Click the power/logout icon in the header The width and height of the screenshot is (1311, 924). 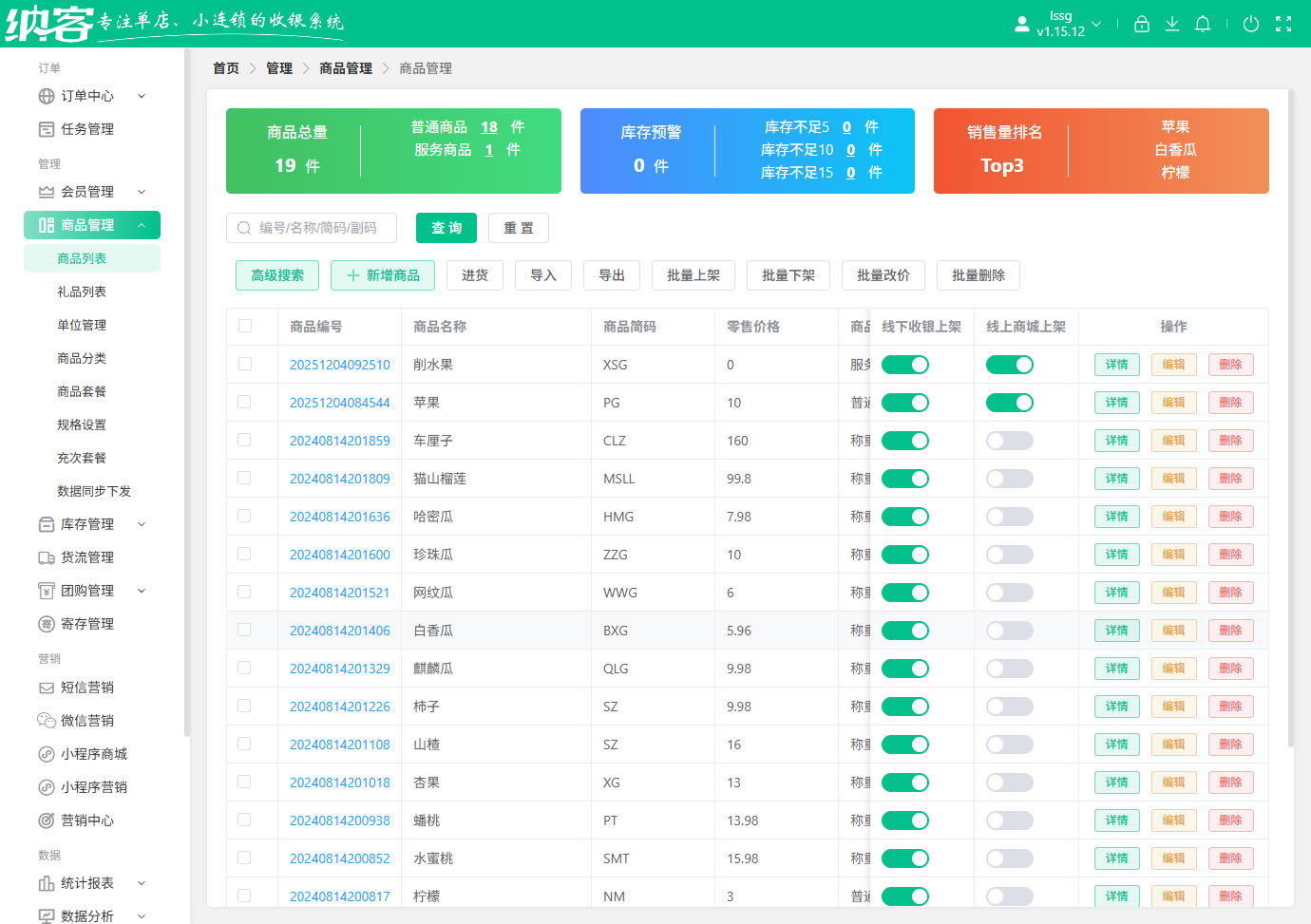[x=1251, y=24]
